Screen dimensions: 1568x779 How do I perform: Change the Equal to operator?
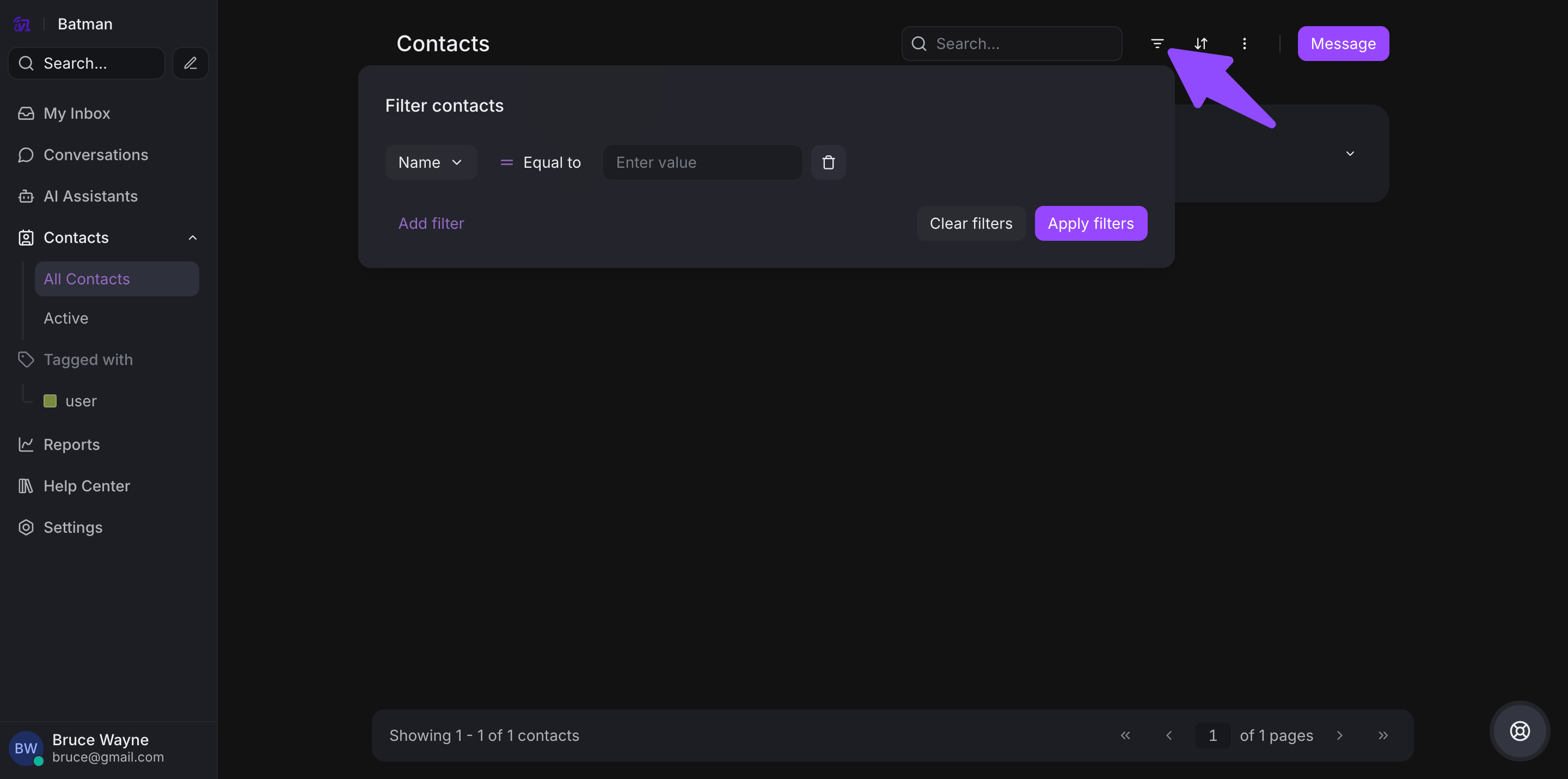pos(541,163)
